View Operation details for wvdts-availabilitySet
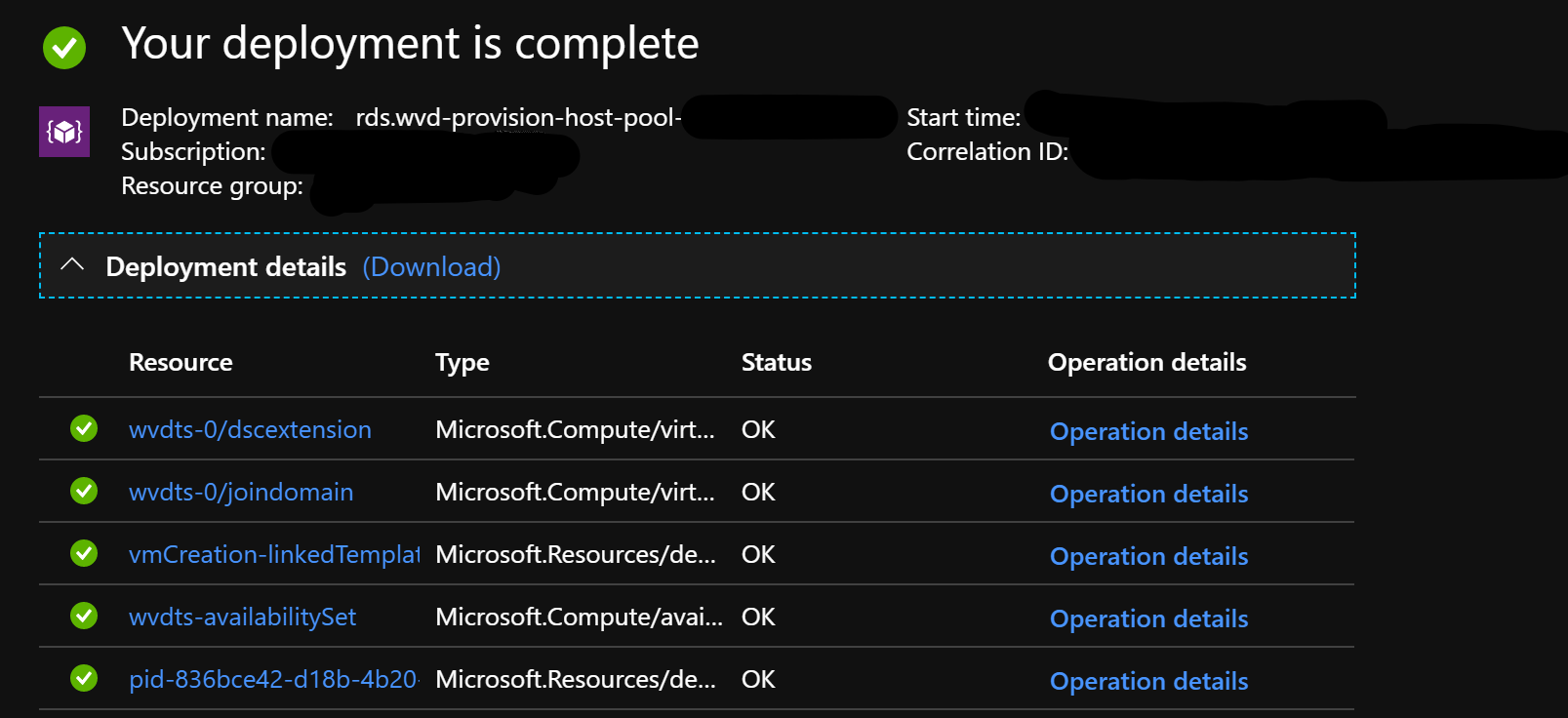Screen dimensions: 1568x718 (1148, 618)
